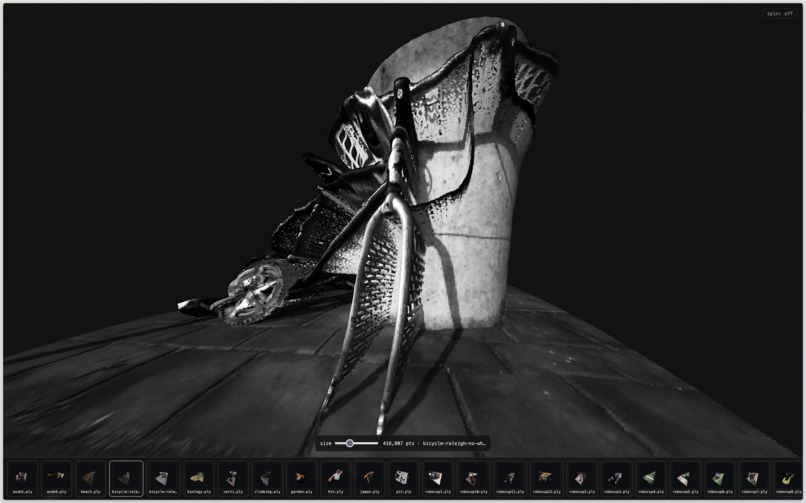The width and height of the screenshot is (806, 503).
Task: Click the 416,007 pts count text
Action: pyautogui.click(x=398, y=443)
